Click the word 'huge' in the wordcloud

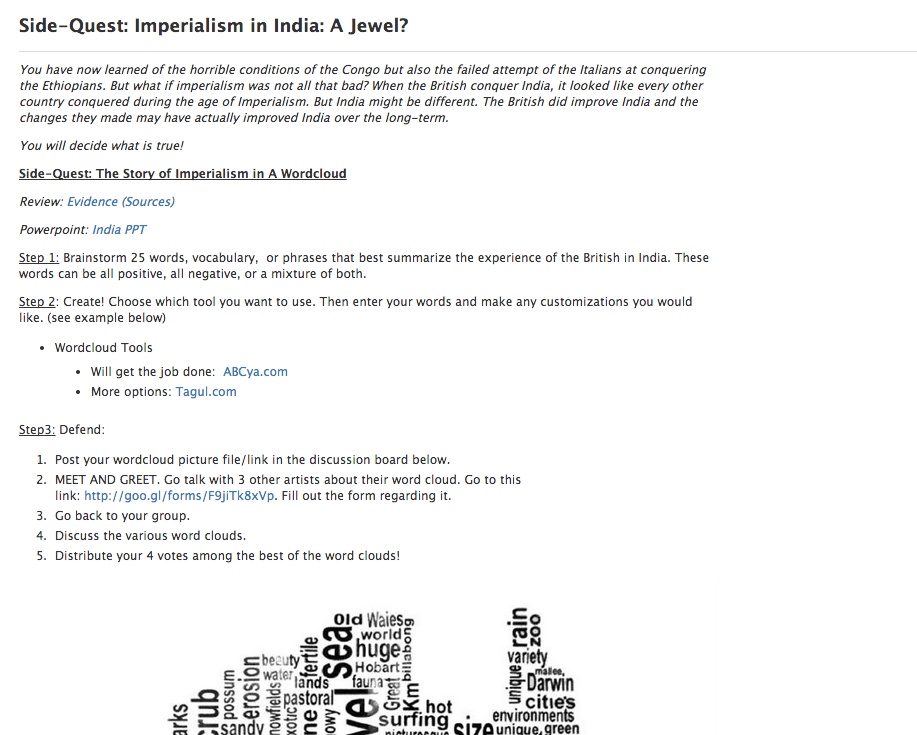(x=378, y=648)
